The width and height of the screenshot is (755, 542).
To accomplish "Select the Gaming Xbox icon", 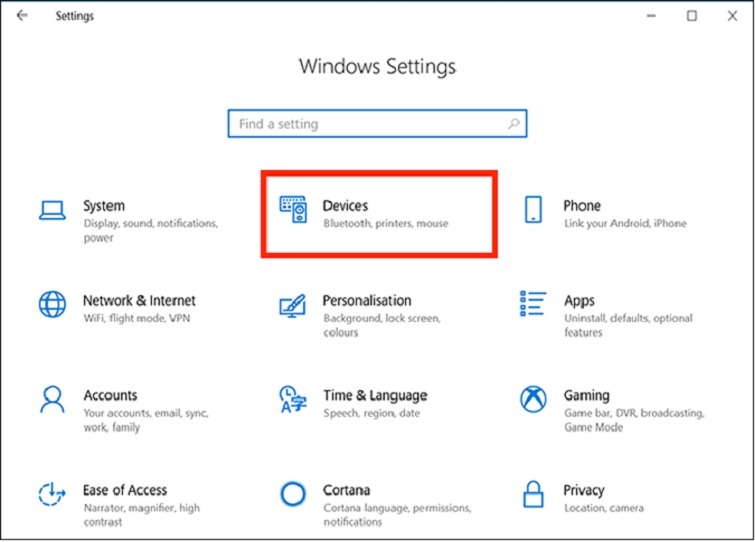I will pyautogui.click(x=533, y=399).
